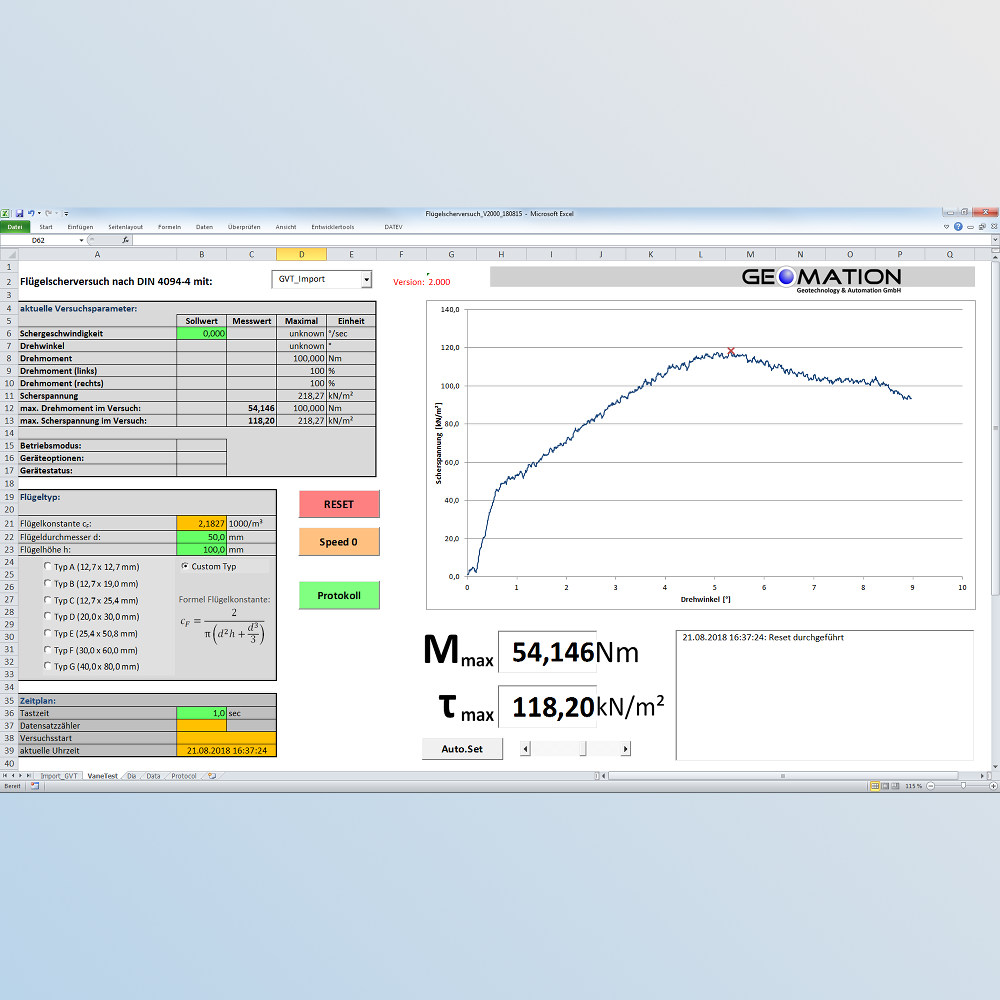1000x1000 pixels.
Task: Open the Entwicklertools ribbon tab
Action: pos(333,227)
